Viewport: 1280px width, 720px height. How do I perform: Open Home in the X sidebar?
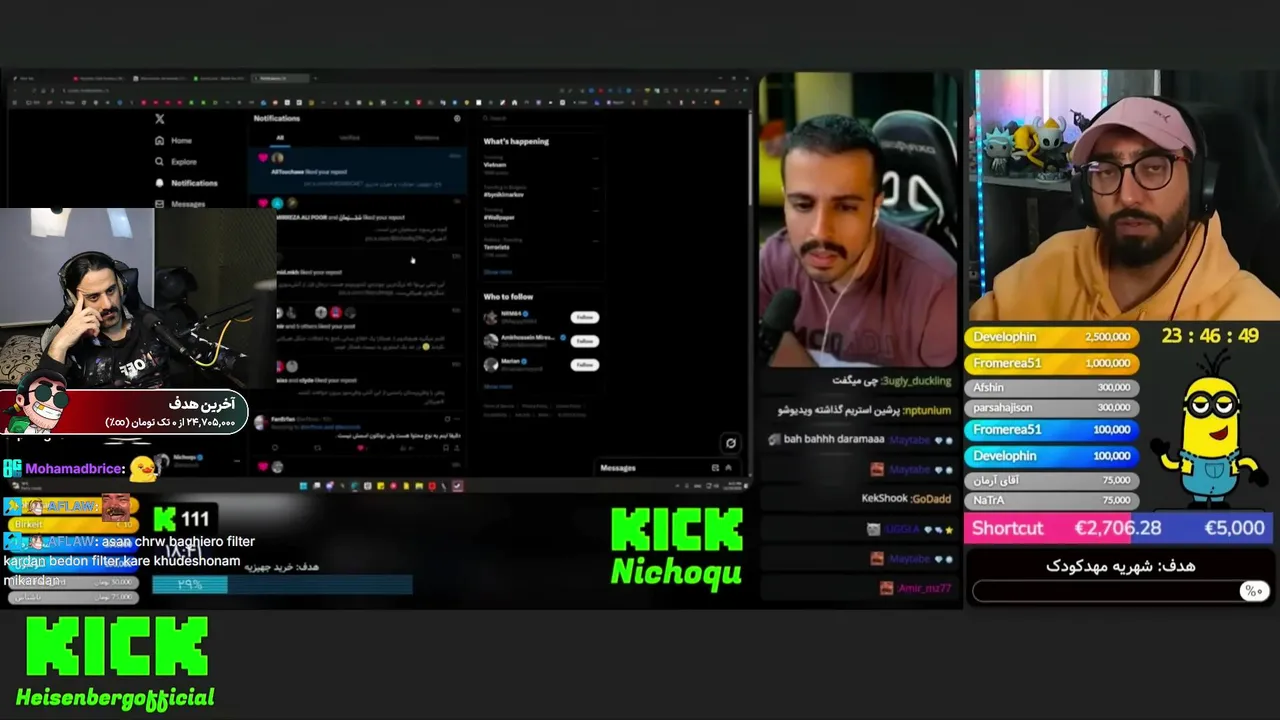173,141
